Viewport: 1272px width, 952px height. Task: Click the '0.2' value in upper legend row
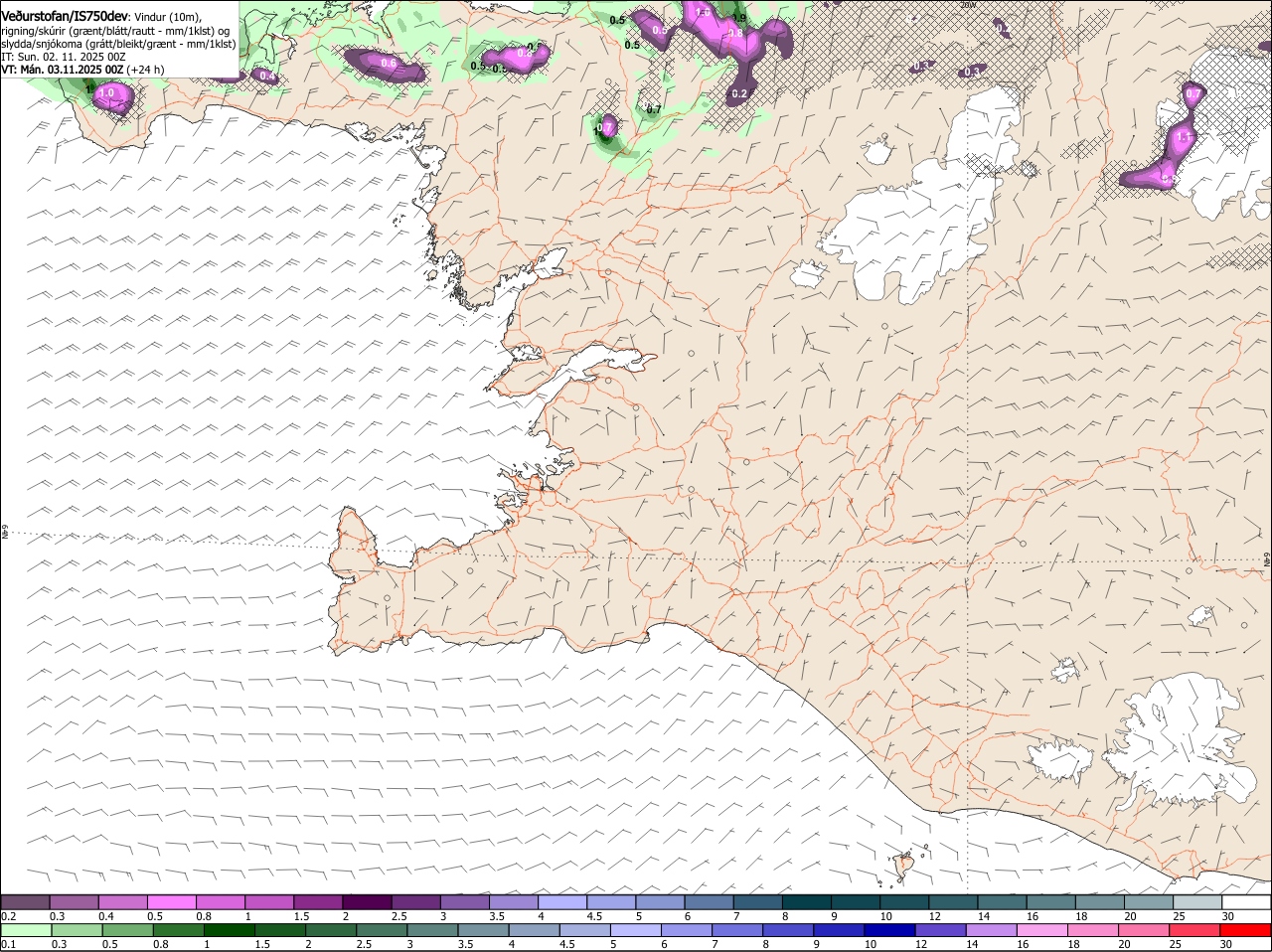(8, 916)
